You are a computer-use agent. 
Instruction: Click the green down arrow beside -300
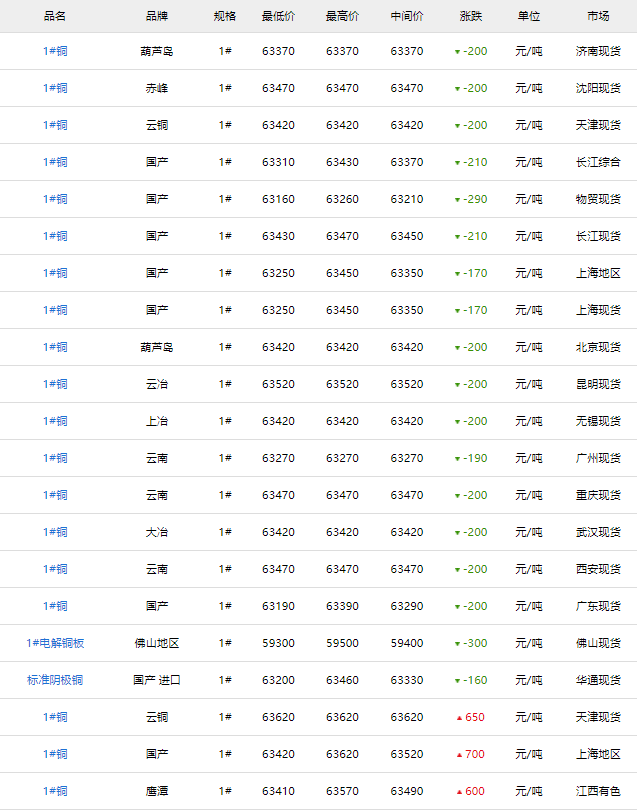457,644
